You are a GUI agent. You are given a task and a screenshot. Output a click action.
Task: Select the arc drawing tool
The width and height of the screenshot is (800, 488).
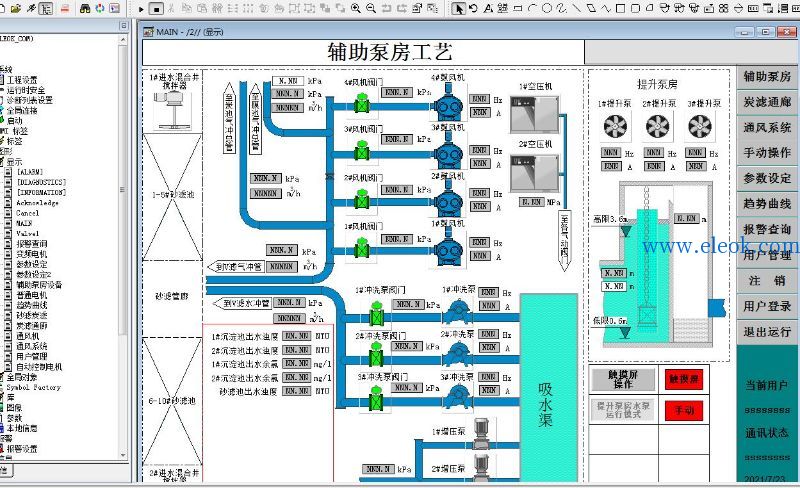pos(532,8)
